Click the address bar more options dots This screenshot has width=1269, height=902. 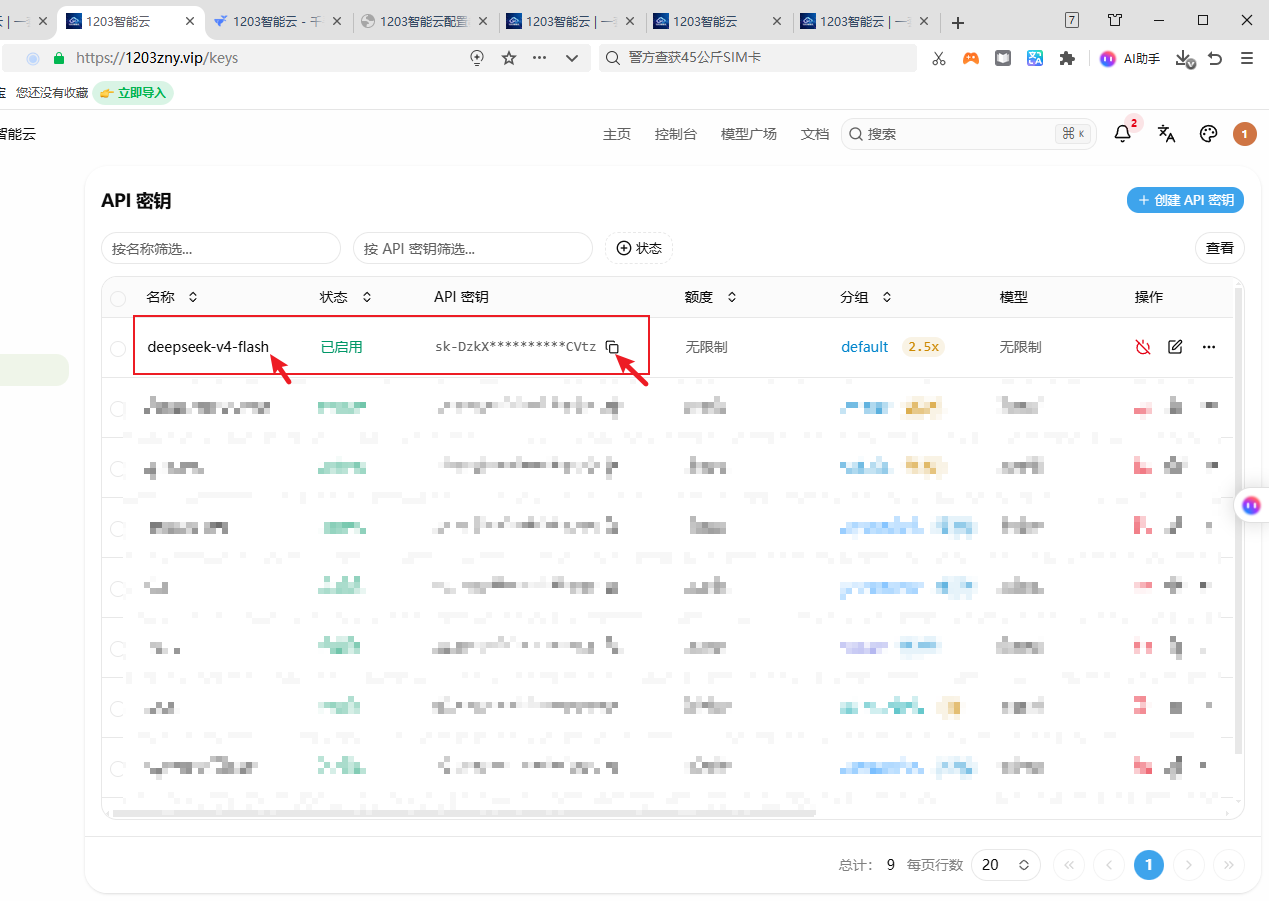click(x=539, y=58)
